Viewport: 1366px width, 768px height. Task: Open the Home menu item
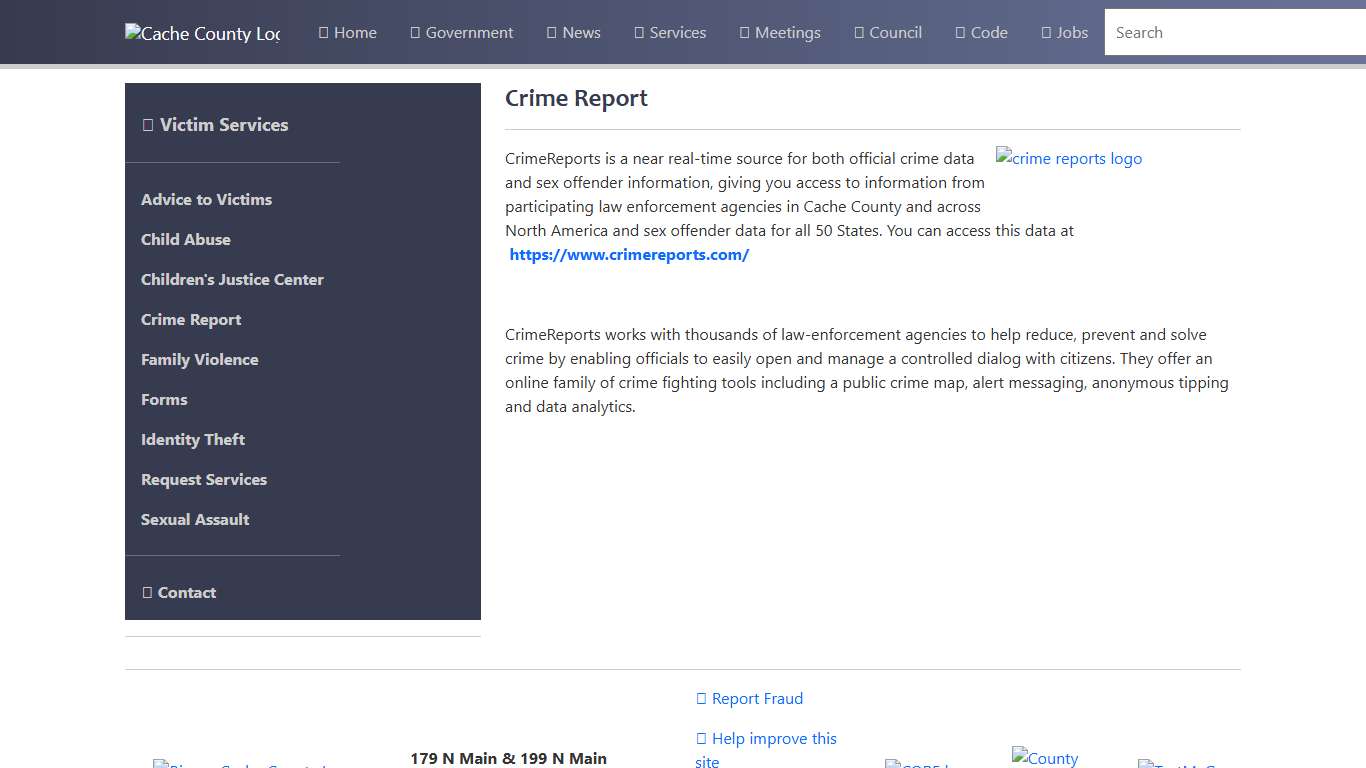click(347, 32)
